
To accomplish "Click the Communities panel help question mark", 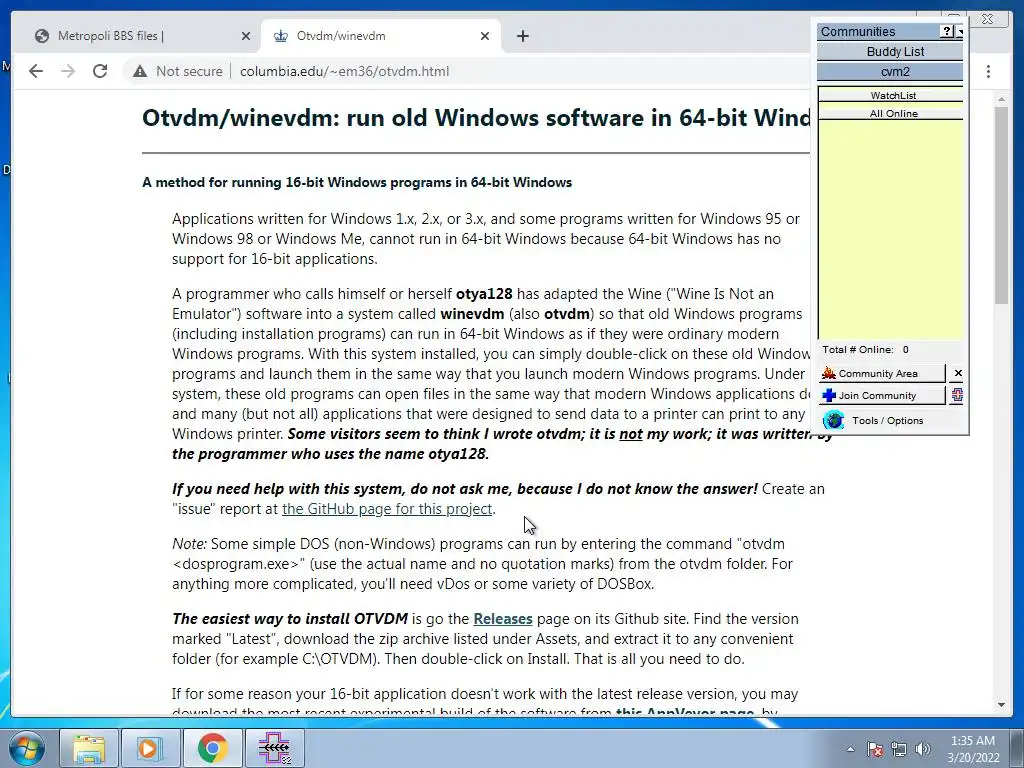I will pyautogui.click(x=947, y=31).
